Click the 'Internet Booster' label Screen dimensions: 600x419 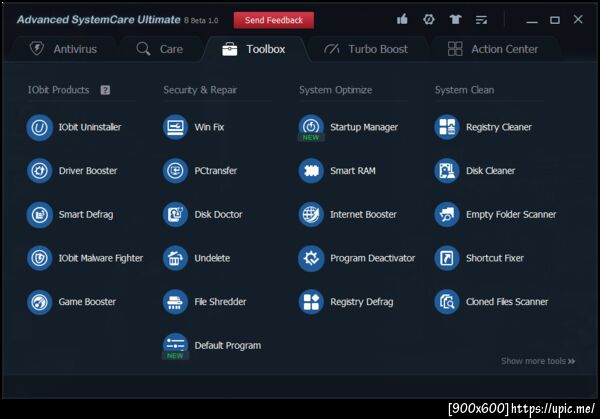point(363,214)
